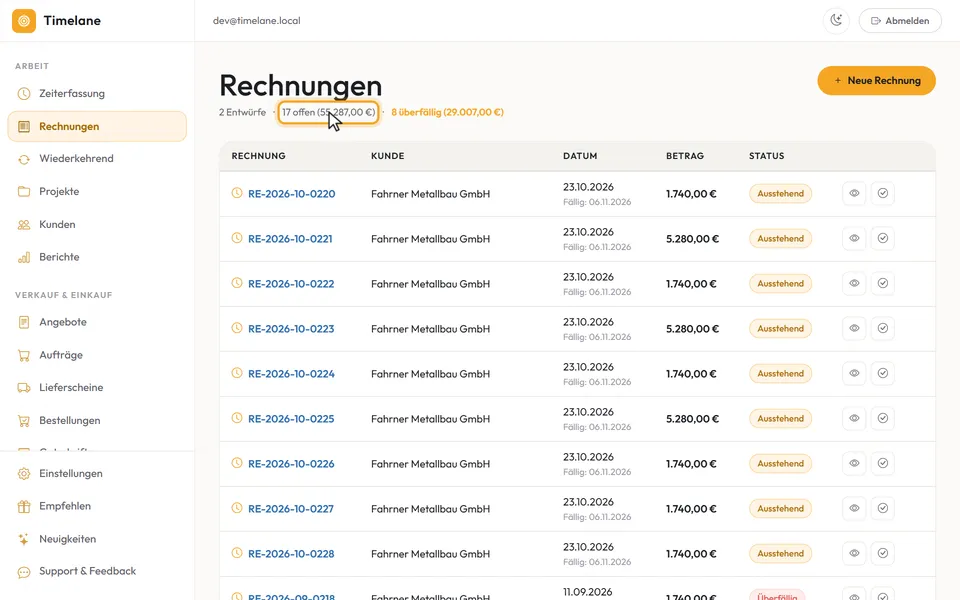
Task: Open invoice RE-2026-10-0220
Action: pos(291,194)
